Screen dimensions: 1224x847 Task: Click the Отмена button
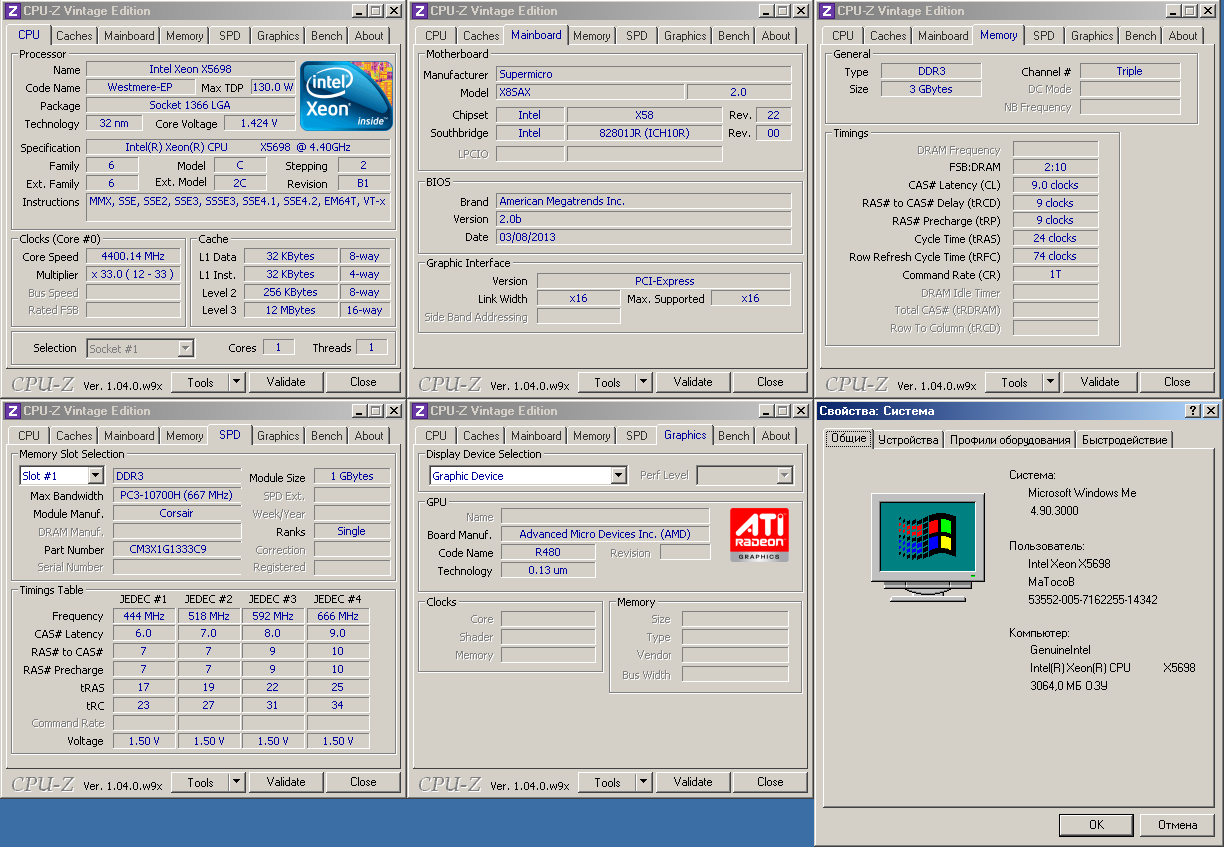[x=1177, y=825]
